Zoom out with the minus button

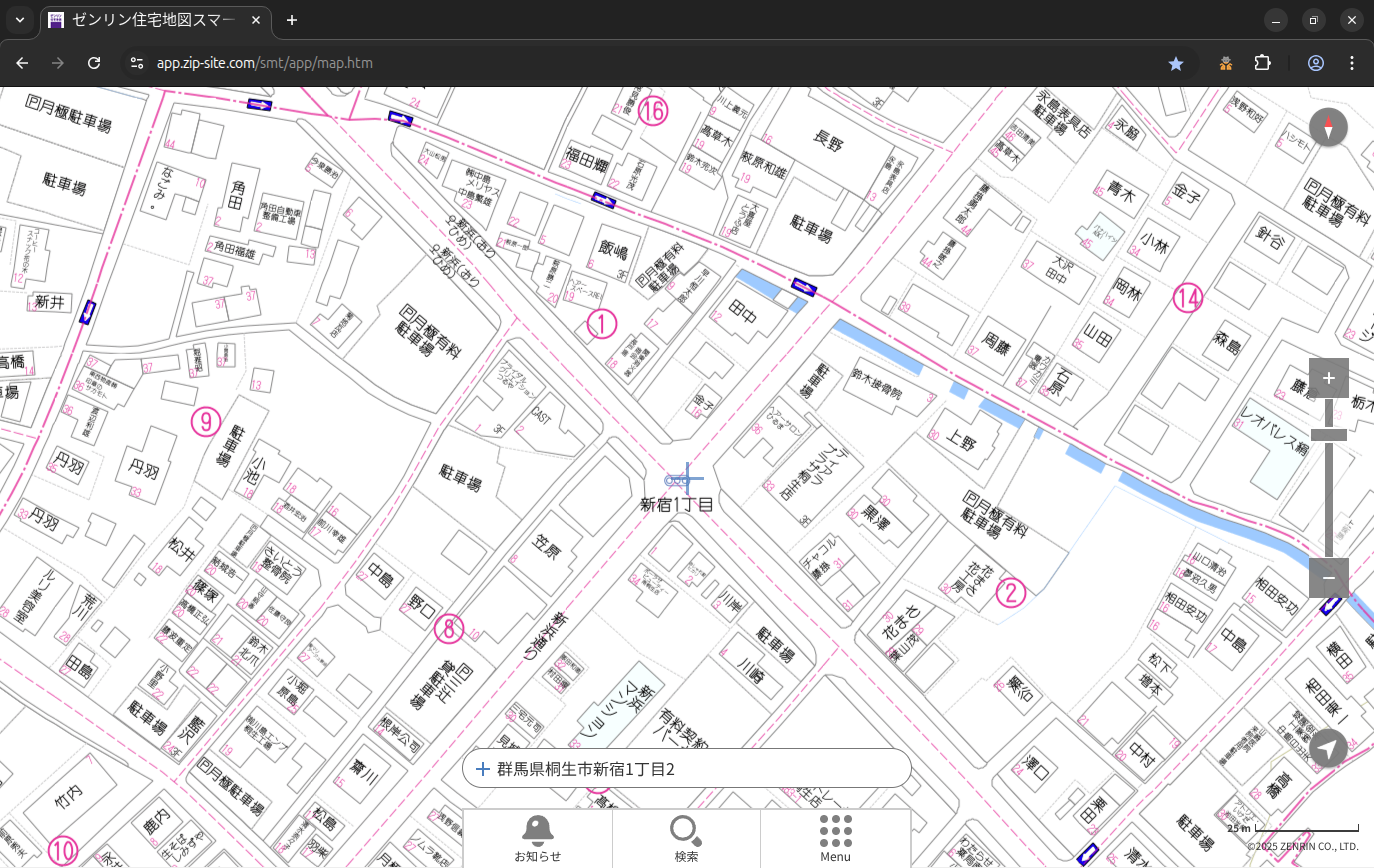pos(1328,578)
